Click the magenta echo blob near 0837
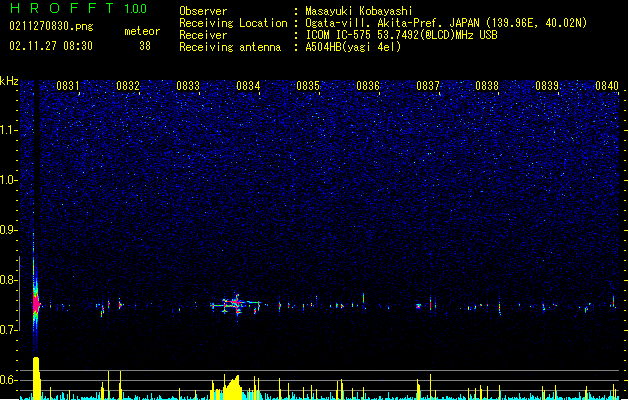The width and height of the screenshot is (629, 400). point(418,306)
